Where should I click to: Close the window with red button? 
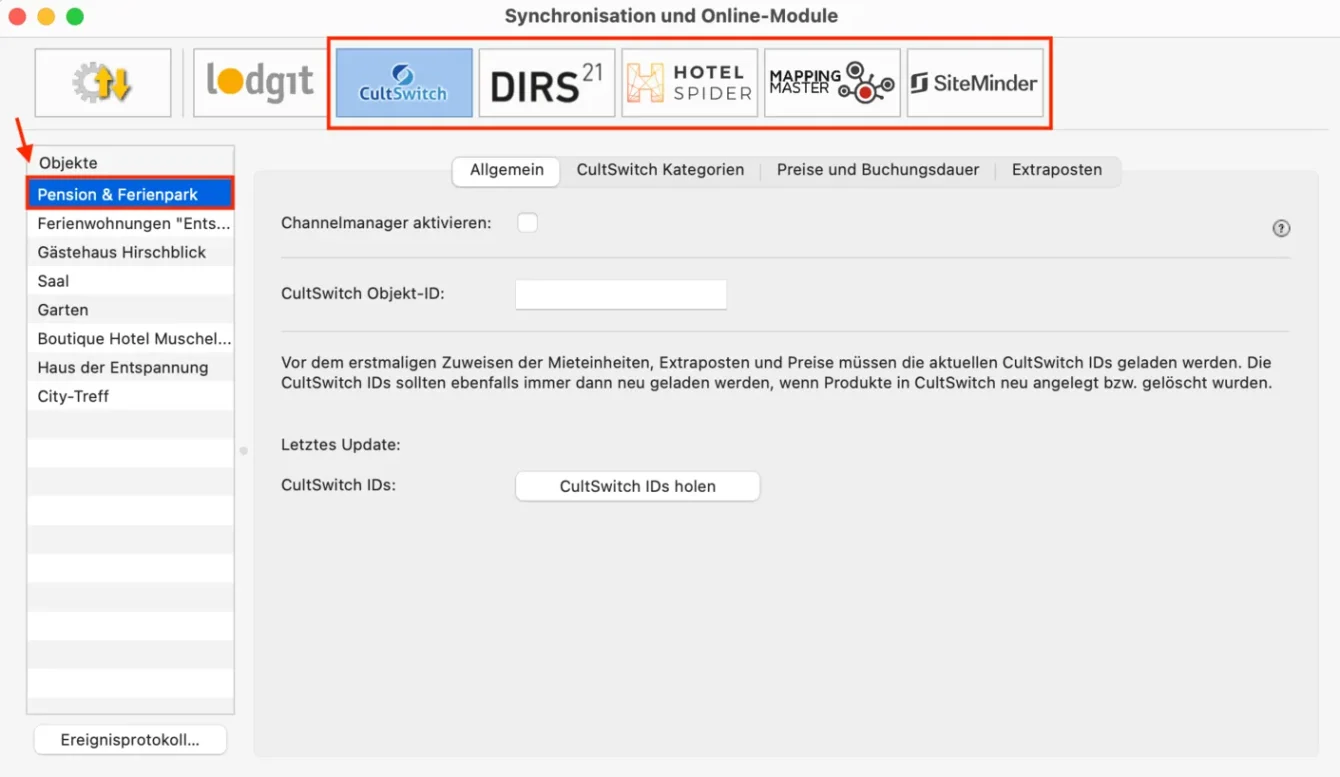[17, 16]
